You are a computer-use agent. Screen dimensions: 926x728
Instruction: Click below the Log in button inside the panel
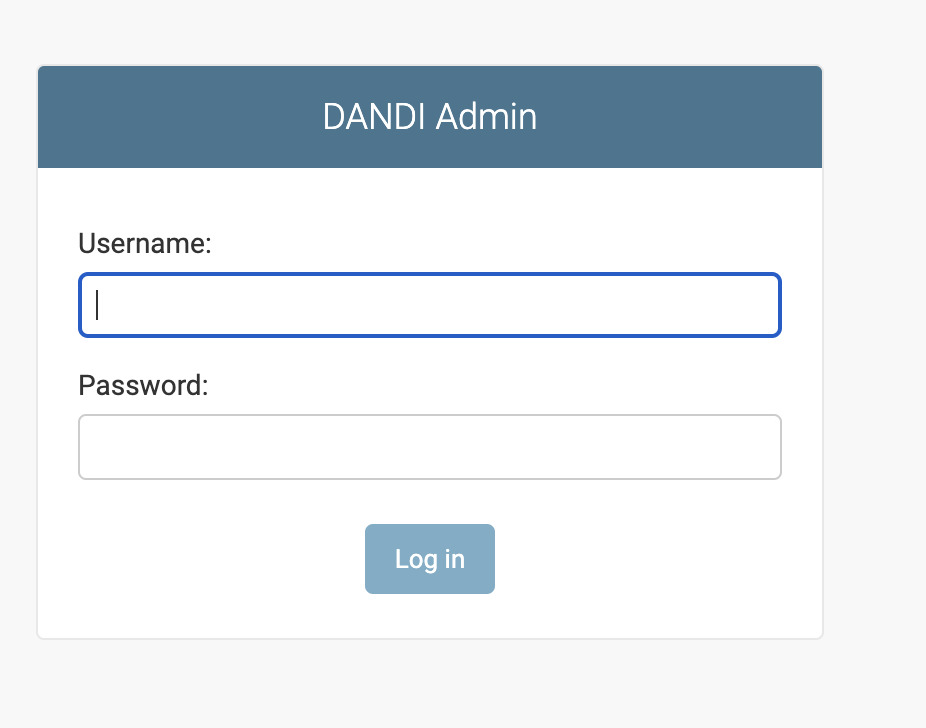click(430, 615)
